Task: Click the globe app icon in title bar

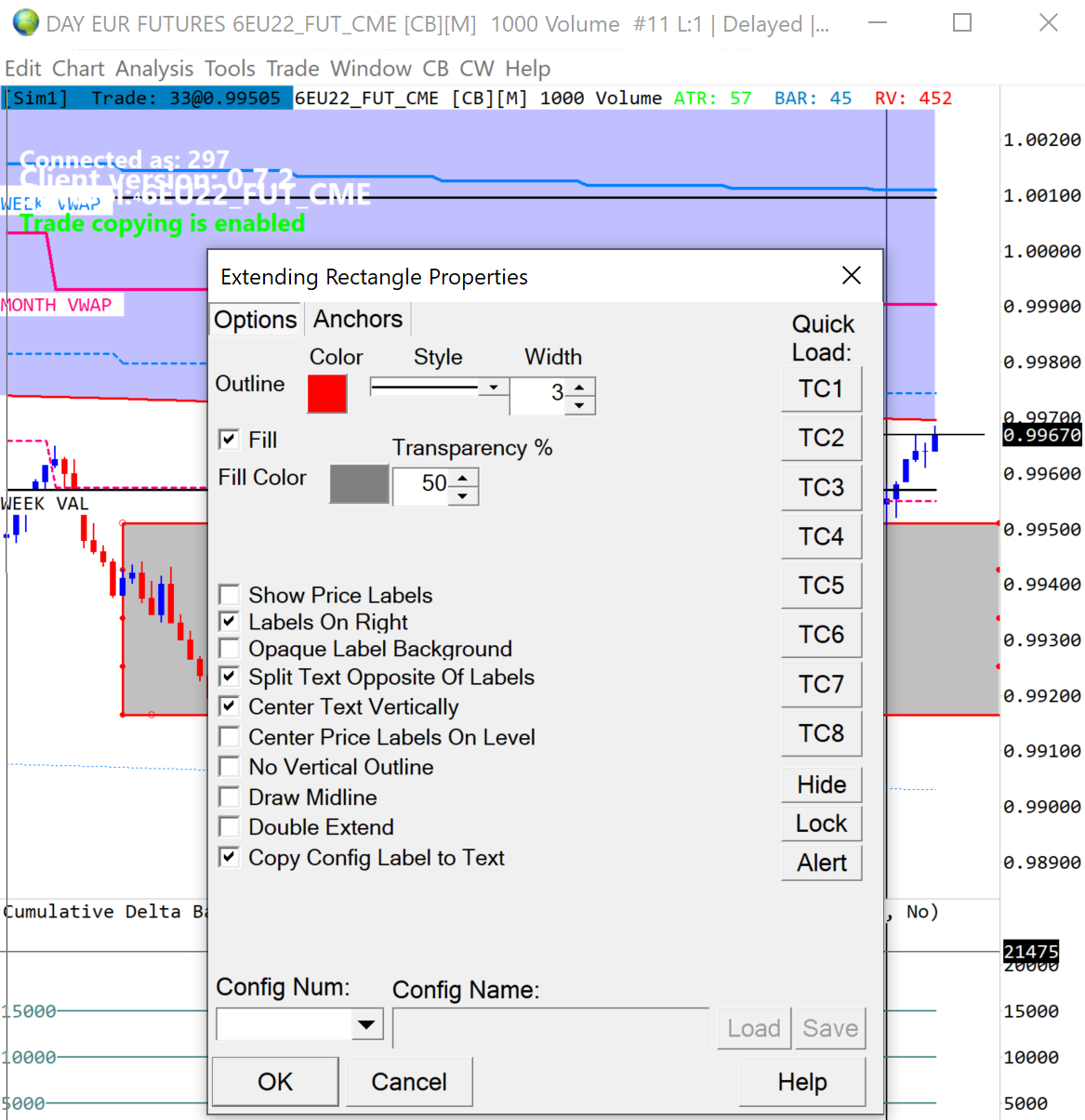Action: 26,23
